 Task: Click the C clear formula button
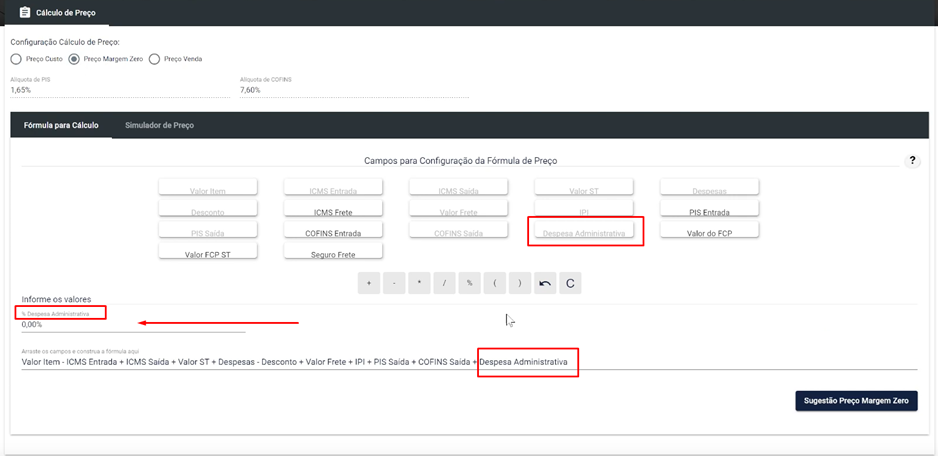click(570, 283)
